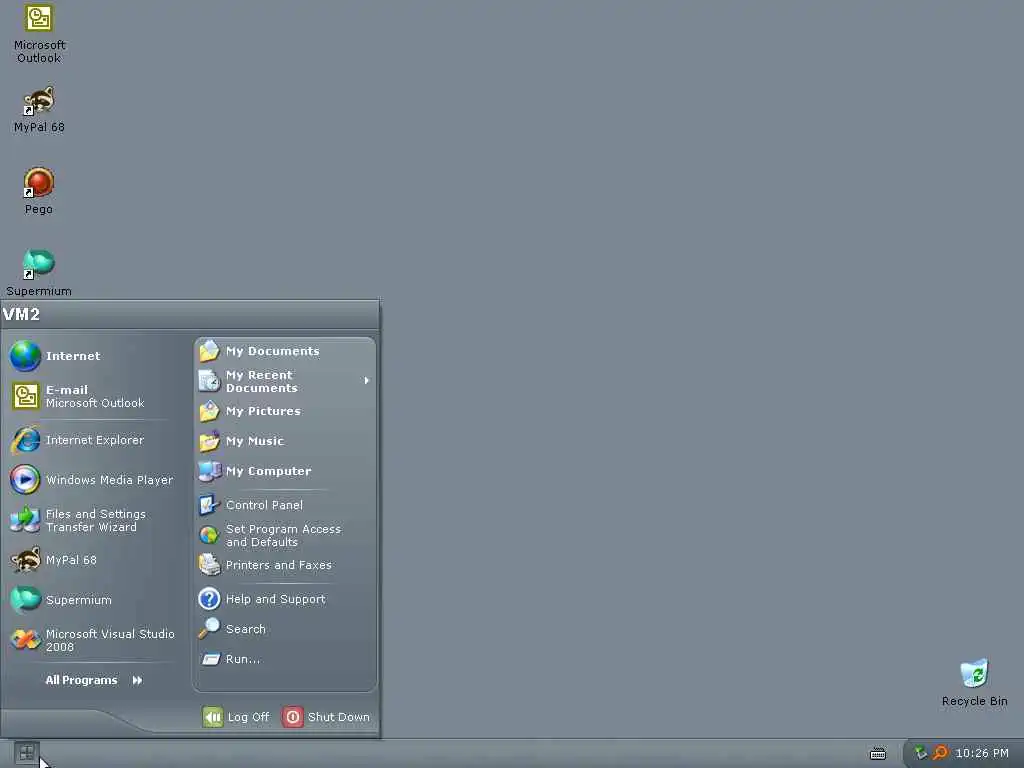Viewport: 1024px width, 768px height.
Task: Click the My Documents folder icon
Action: tap(209, 351)
